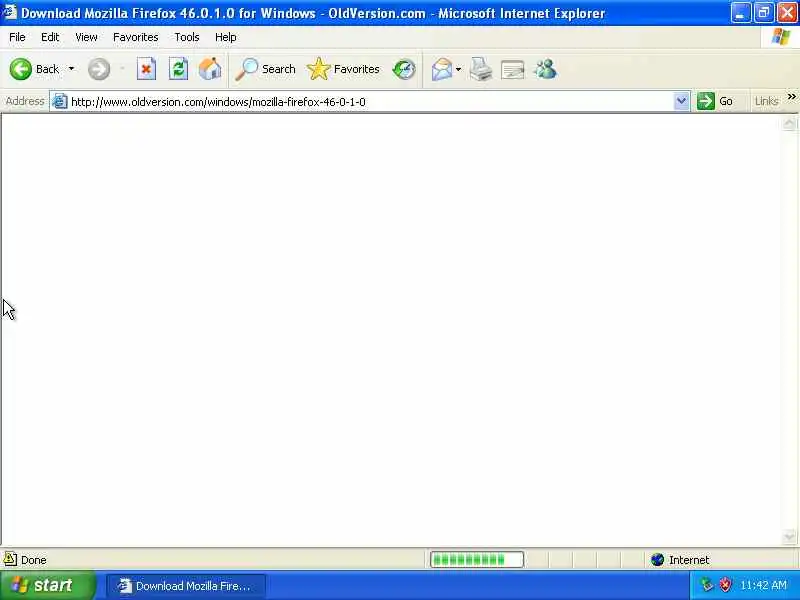Click the safely remove hardware tray icon
This screenshot has height=600, width=800.
(x=707, y=585)
